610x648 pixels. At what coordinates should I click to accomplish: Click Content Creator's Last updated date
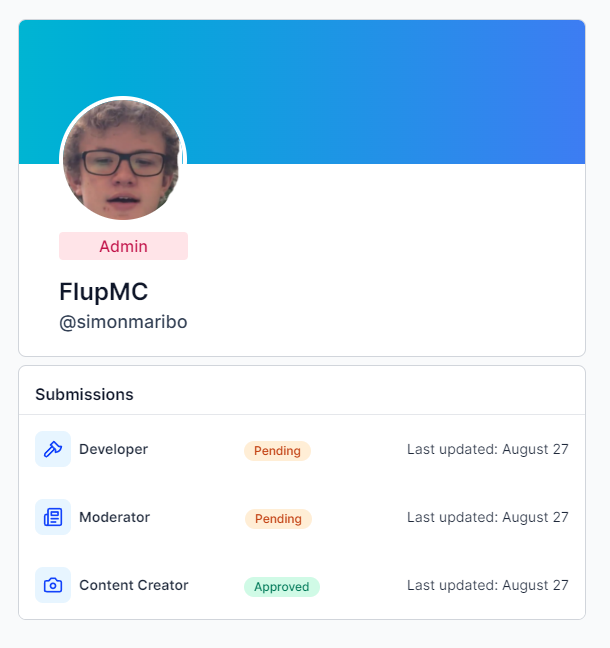point(488,585)
